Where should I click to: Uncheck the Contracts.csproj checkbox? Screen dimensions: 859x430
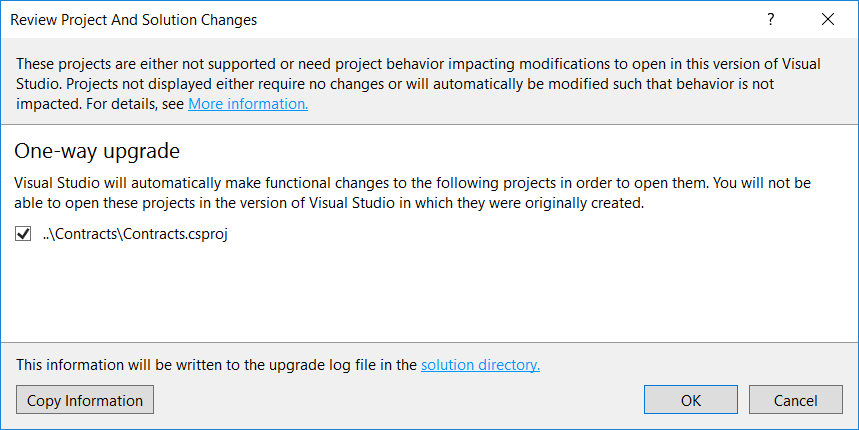click(23, 234)
